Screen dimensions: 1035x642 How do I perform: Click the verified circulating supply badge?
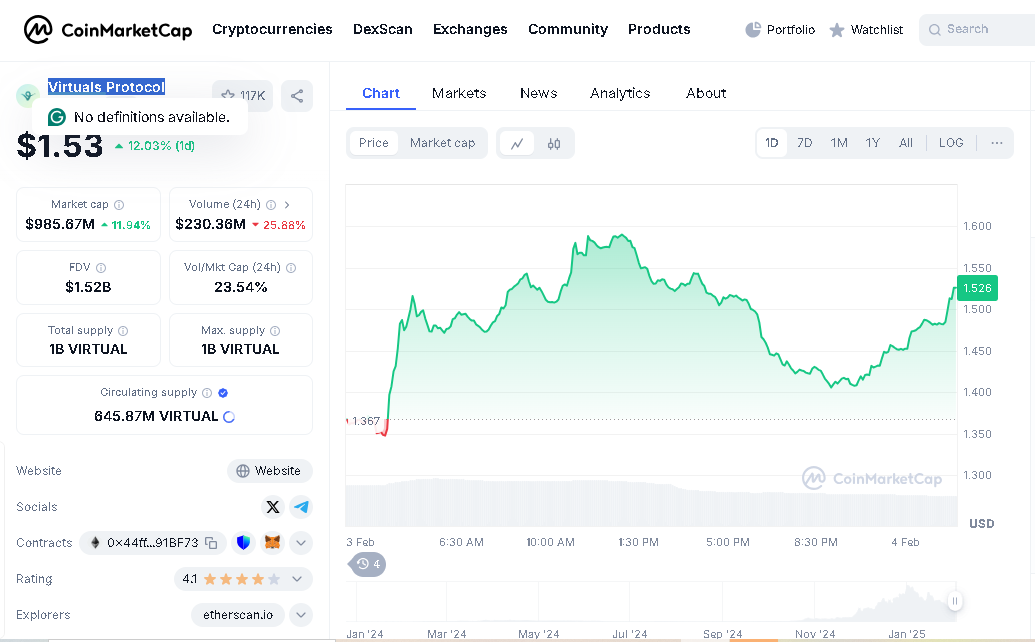click(223, 393)
